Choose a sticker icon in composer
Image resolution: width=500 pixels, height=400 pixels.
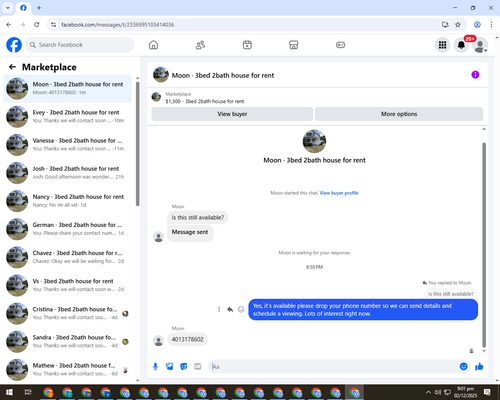point(184,367)
